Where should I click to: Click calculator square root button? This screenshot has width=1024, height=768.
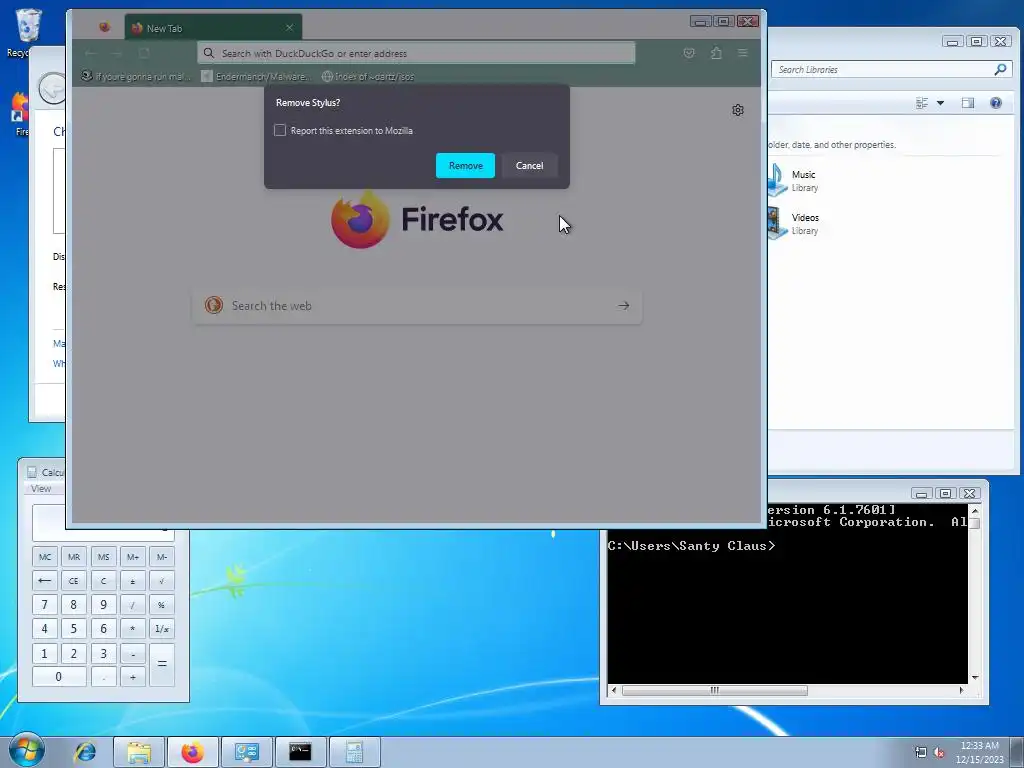[162, 581]
